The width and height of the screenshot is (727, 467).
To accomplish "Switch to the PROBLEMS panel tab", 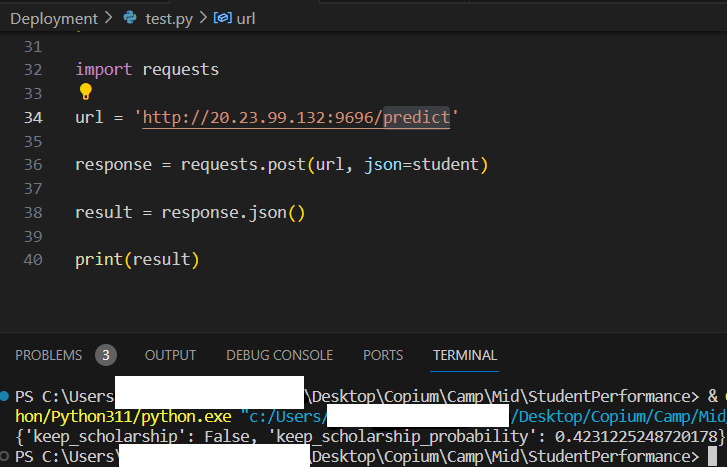I will click(x=49, y=355).
